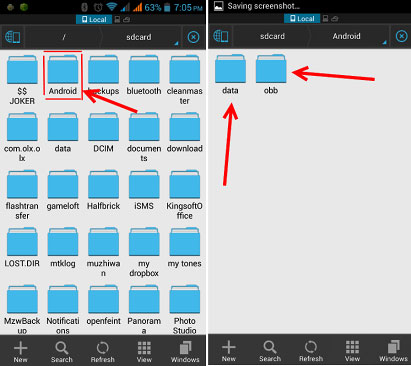
Task: Open the gameloft folder
Action: [63, 190]
